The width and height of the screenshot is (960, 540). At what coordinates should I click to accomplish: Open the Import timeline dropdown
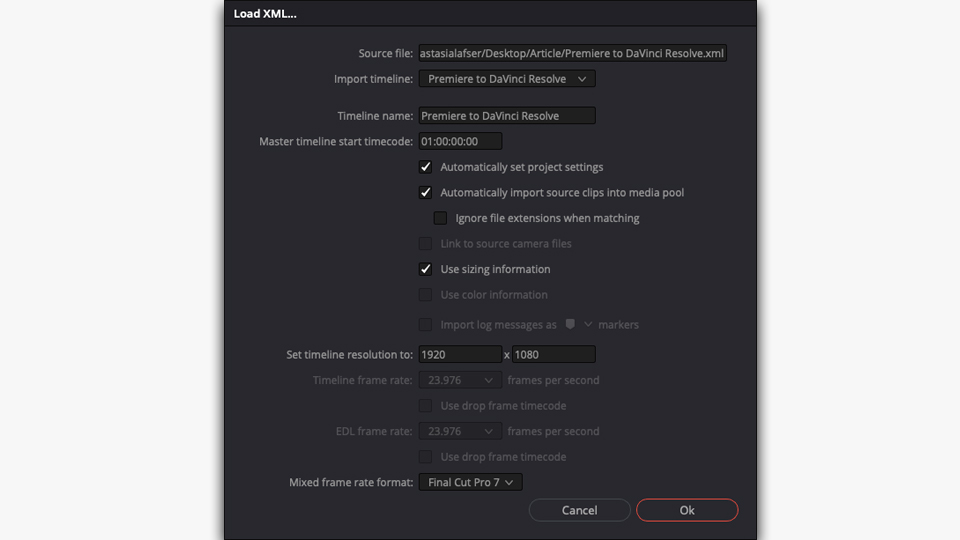click(507, 78)
